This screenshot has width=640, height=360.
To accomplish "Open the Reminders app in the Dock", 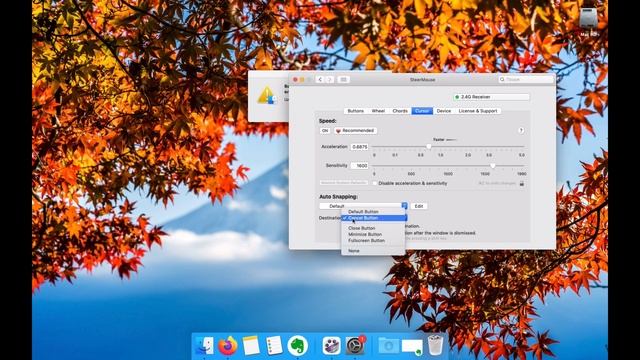I will pyautogui.click(x=274, y=346).
